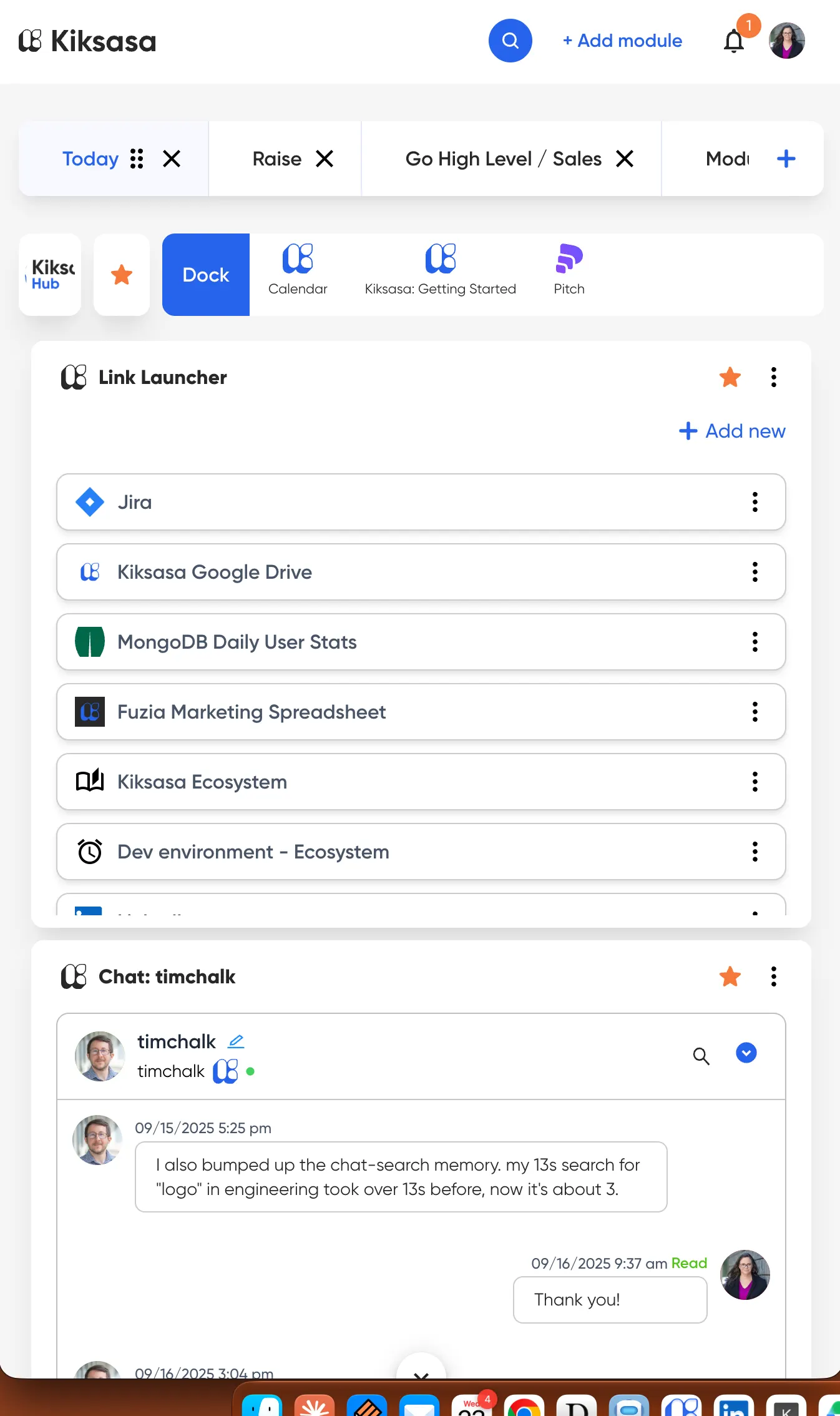This screenshot has width=840, height=1416.
Task: Open Chat: timchalk options menu
Action: (774, 976)
